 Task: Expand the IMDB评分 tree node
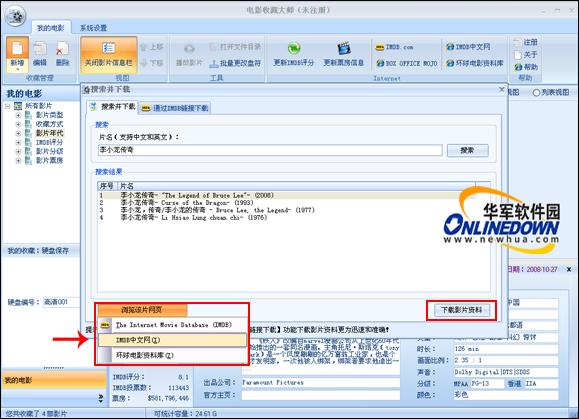18,142
